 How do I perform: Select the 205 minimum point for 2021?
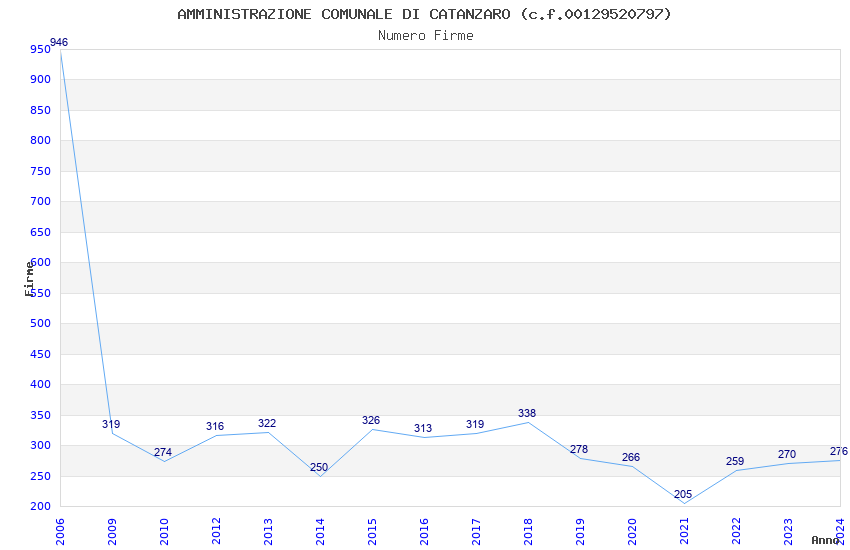[683, 494]
